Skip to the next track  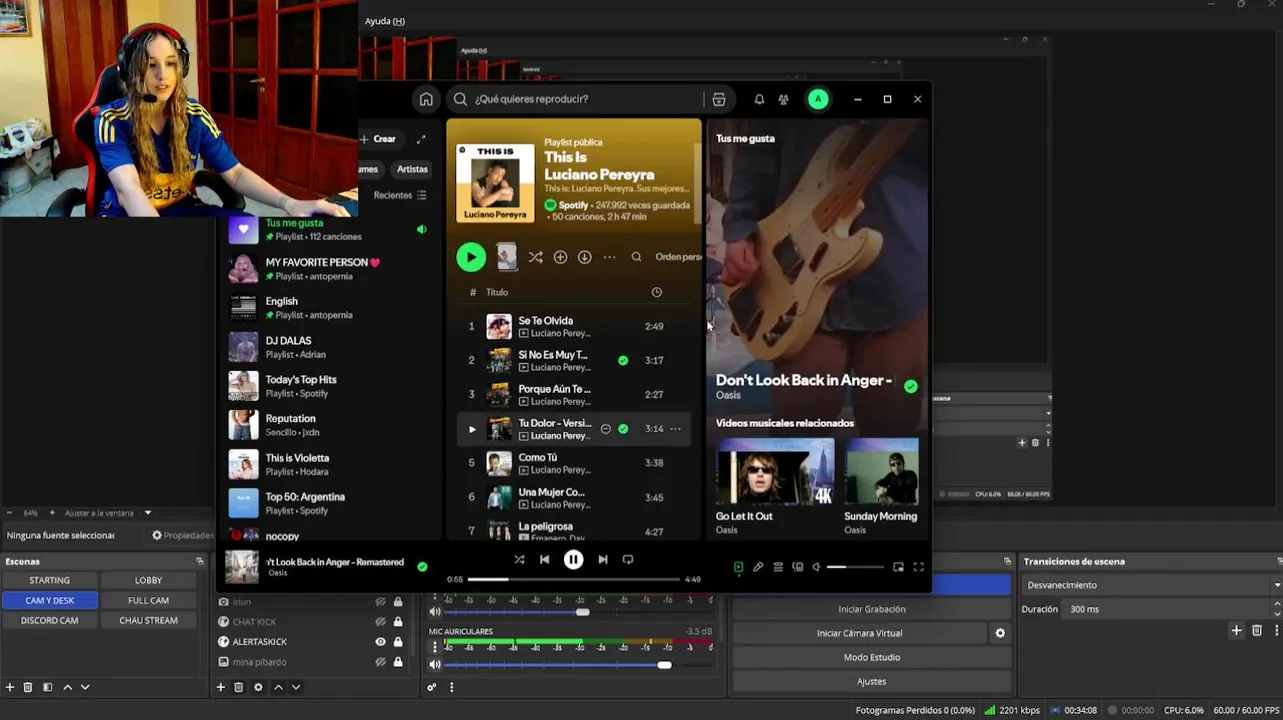click(602, 560)
